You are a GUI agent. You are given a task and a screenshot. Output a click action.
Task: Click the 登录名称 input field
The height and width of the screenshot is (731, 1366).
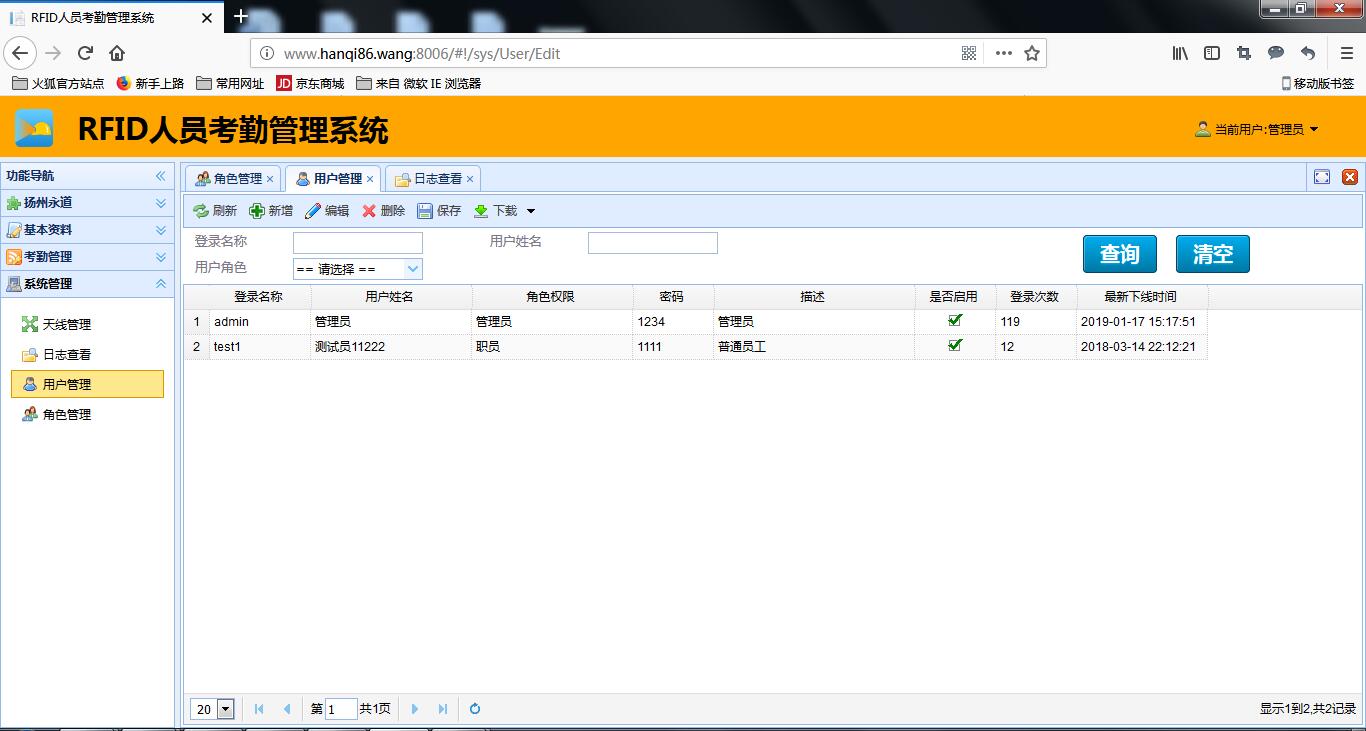(x=358, y=243)
